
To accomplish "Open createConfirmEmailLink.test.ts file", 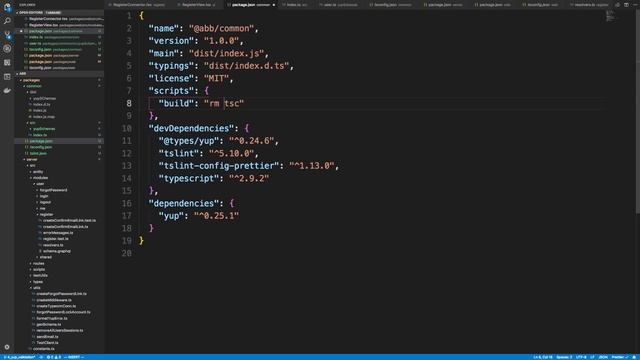I will pyautogui.click(x=69, y=221).
